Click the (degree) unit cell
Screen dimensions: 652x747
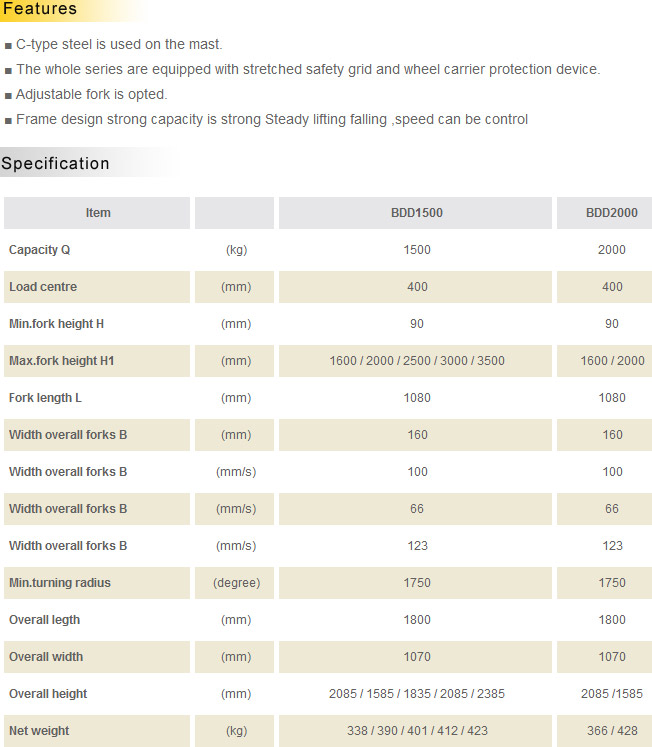236,583
